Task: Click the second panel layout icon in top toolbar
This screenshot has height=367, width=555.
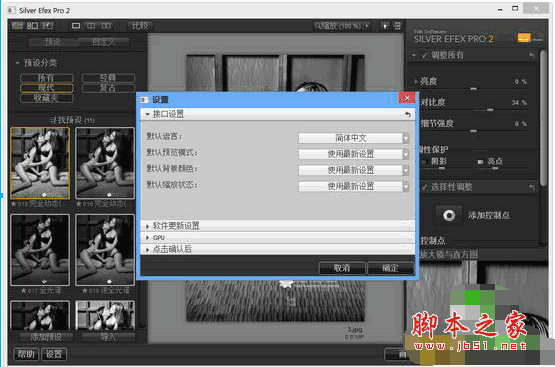Action: 32,25
